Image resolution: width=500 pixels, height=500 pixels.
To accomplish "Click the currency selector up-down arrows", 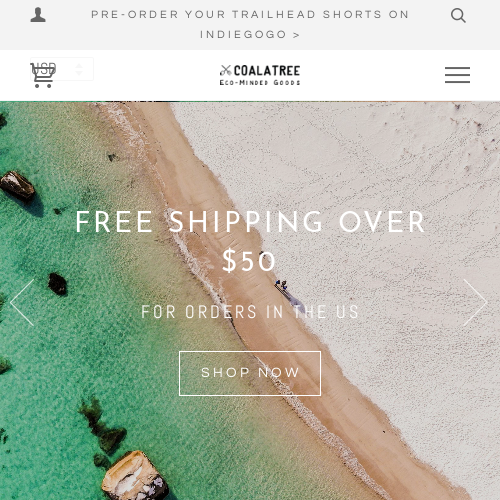I will click(79, 69).
